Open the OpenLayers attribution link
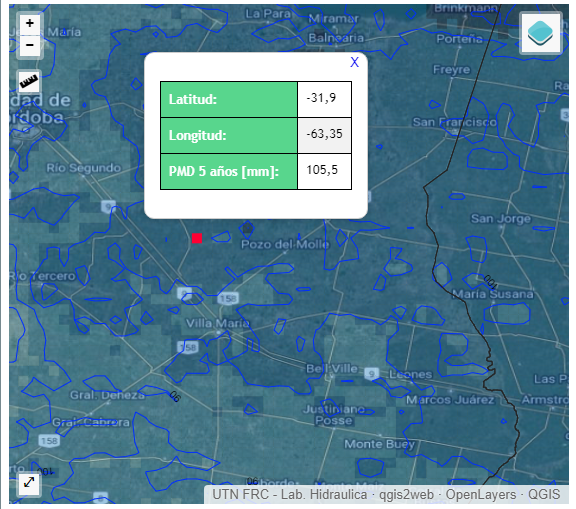Image resolution: width=576 pixels, height=509 pixels. click(x=480, y=494)
